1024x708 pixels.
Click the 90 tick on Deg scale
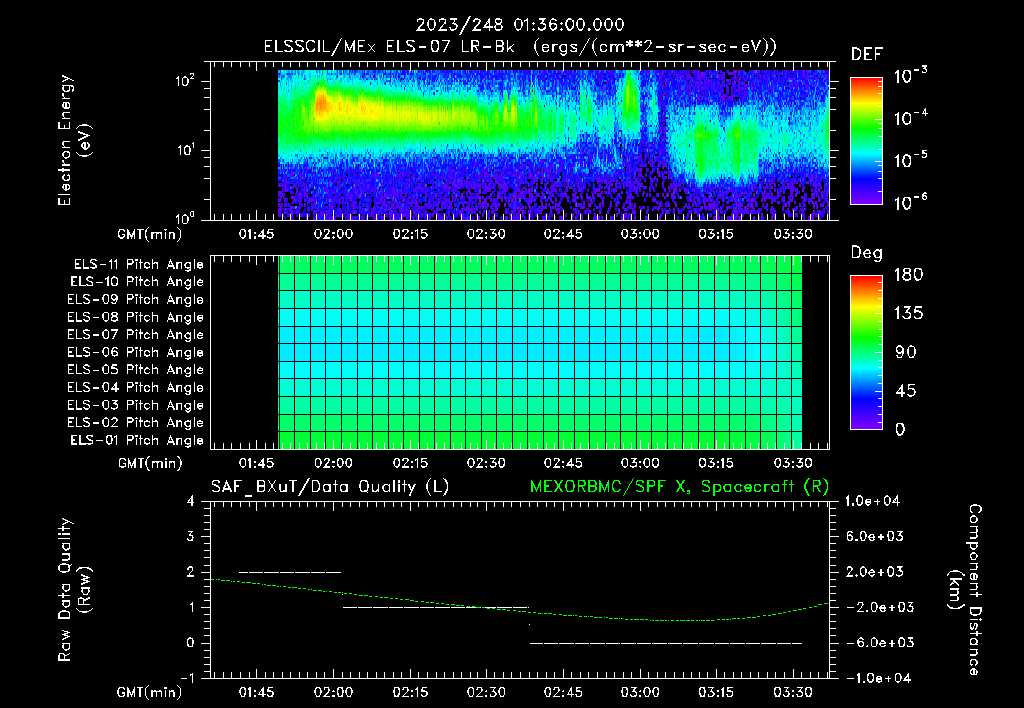(x=906, y=353)
